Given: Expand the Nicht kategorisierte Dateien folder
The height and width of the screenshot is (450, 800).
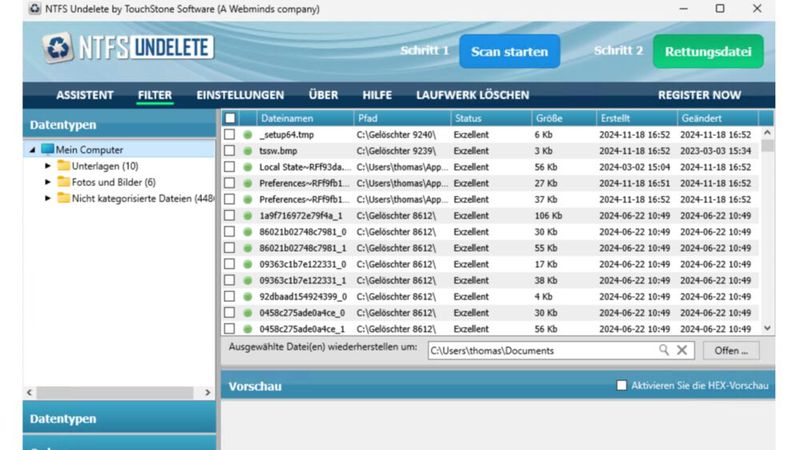Looking at the screenshot, I should coord(47,198).
